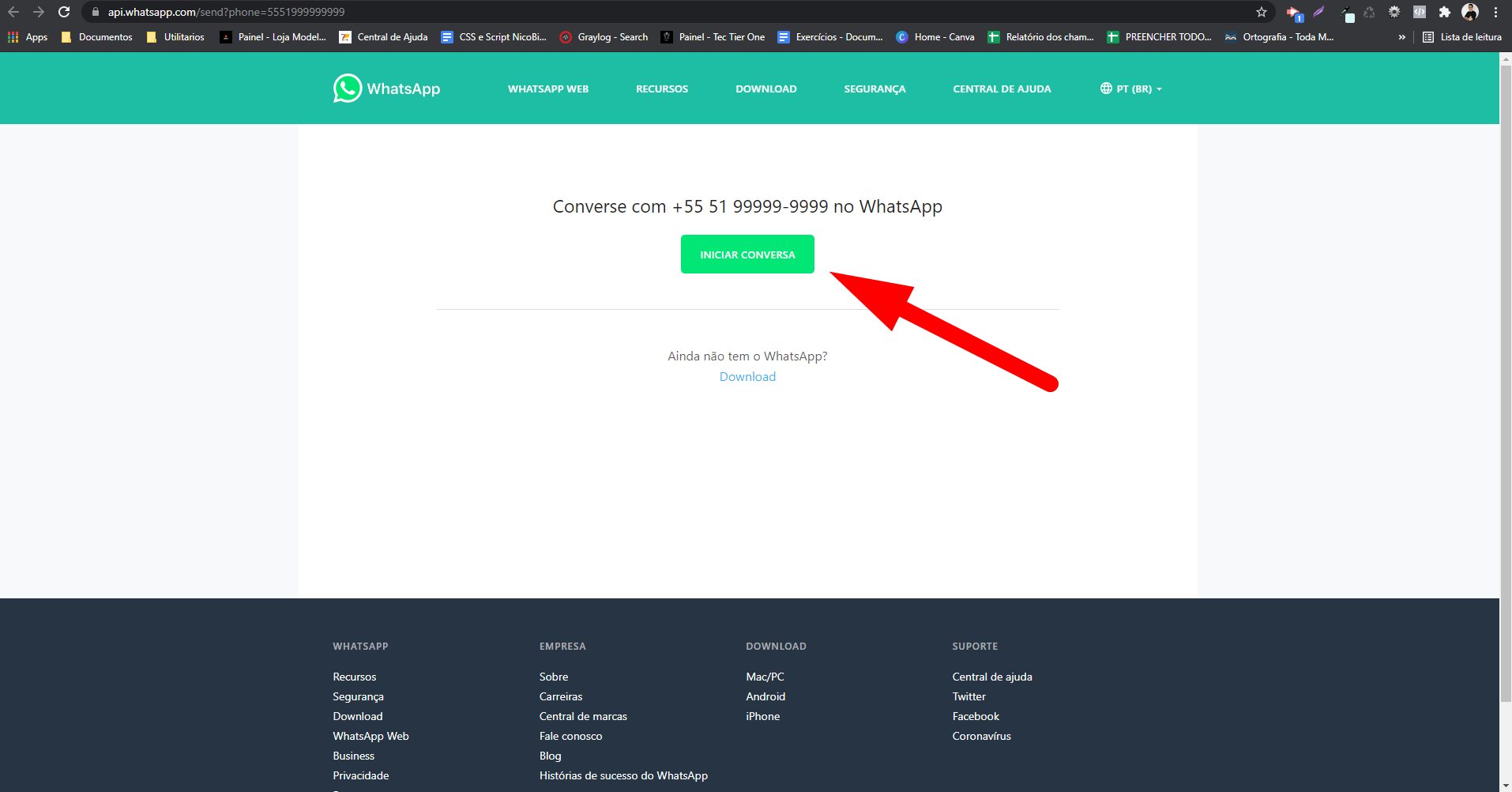Open Histórias de sucesso do WhatsApp link

click(623, 775)
